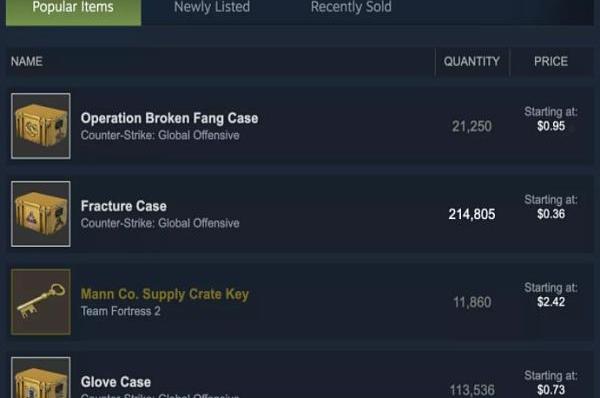Open the Recently Sold tab
Viewport: 600px width, 398px height.
point(351,7)
